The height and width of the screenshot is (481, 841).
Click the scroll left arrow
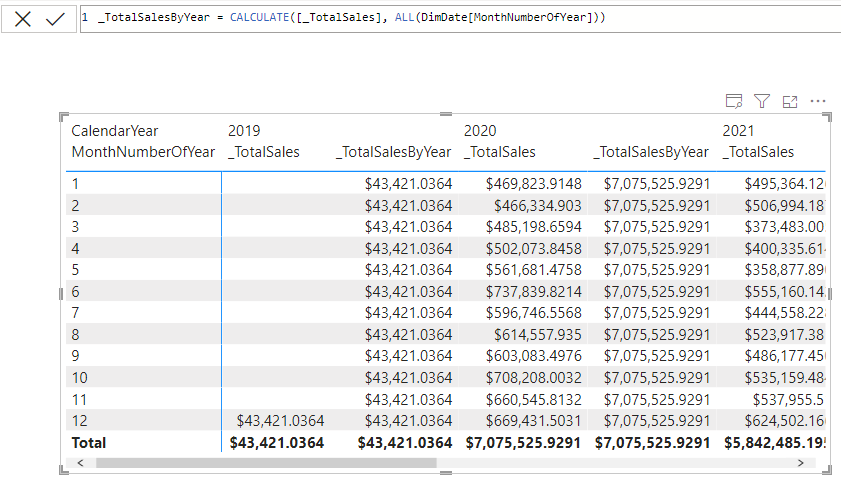[x=80, y=463]
